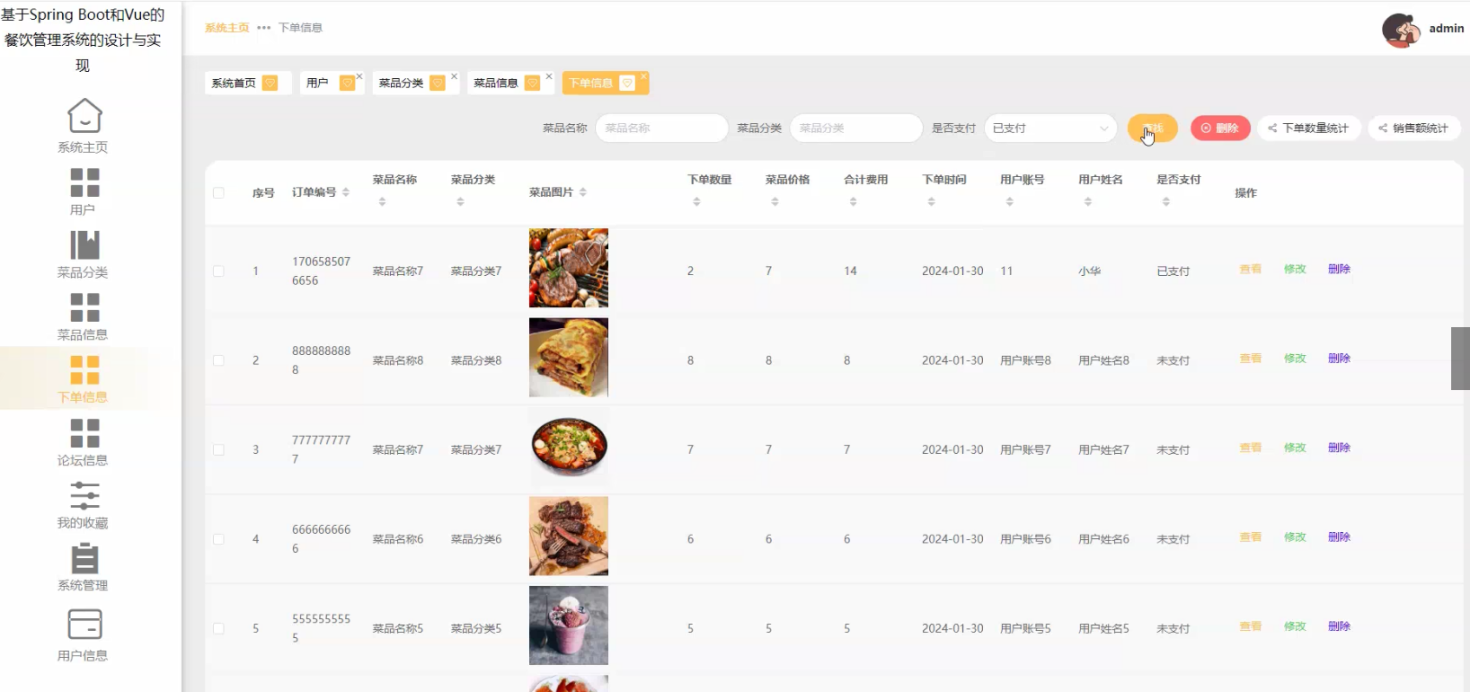Open 菜品分类 icon in sidebar
The width and height of the screenshot is (1470, 692).
coord(85,245)
